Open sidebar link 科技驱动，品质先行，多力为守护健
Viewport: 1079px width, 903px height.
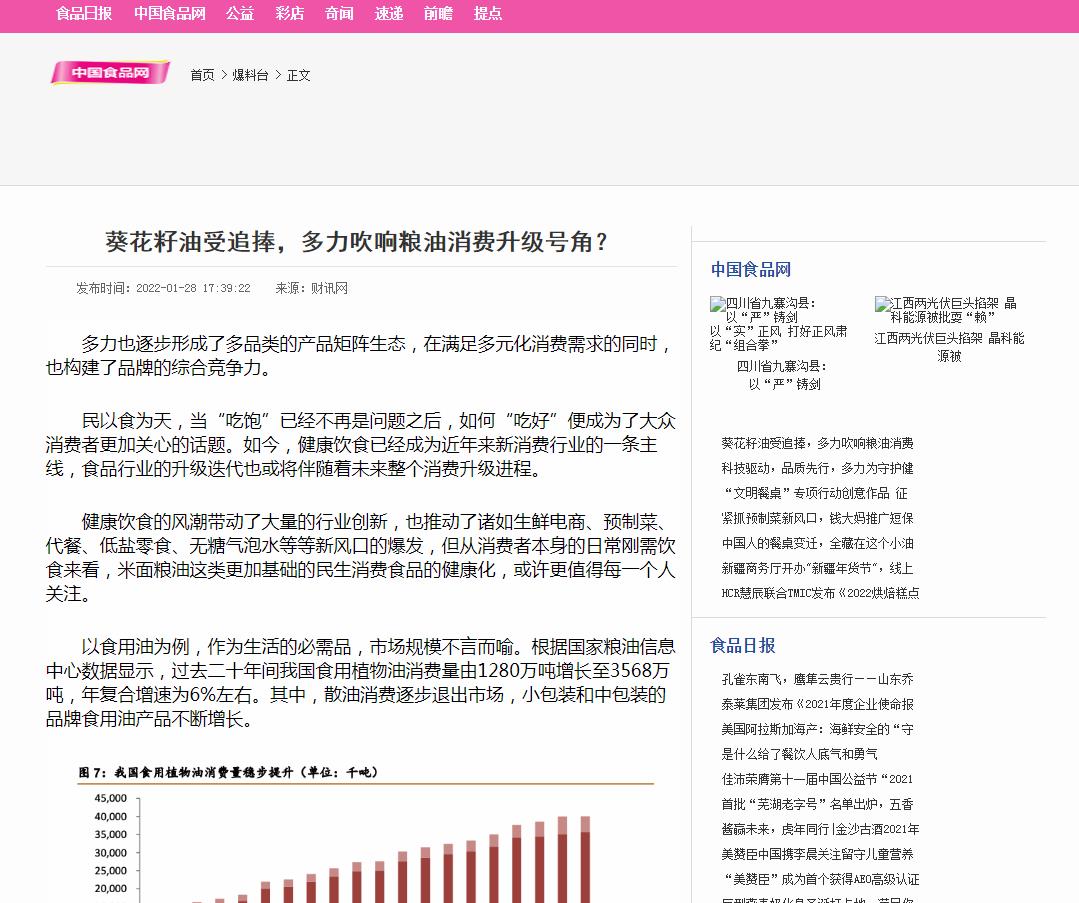coord(817,468)
